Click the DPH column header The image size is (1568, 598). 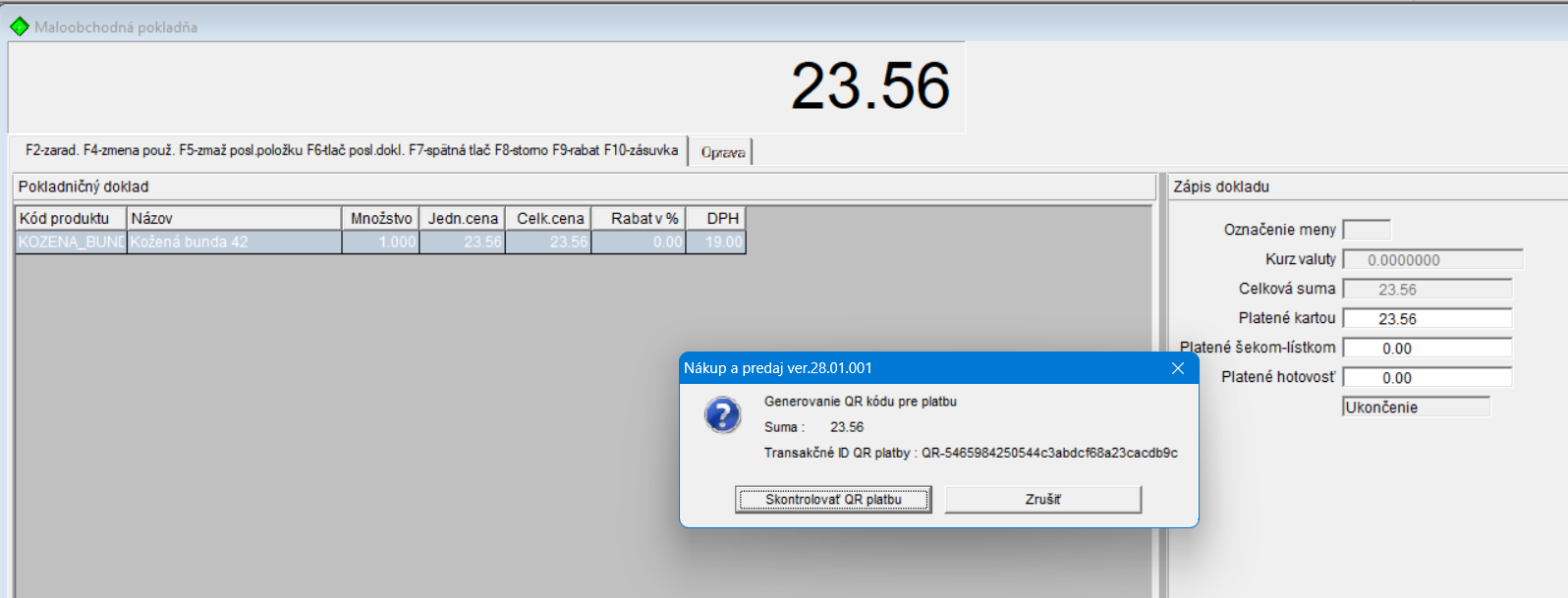coord(722,218)
